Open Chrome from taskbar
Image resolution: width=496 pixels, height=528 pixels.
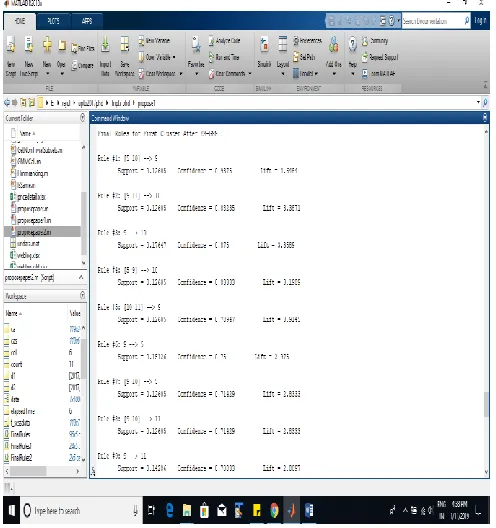click(274, 510)
